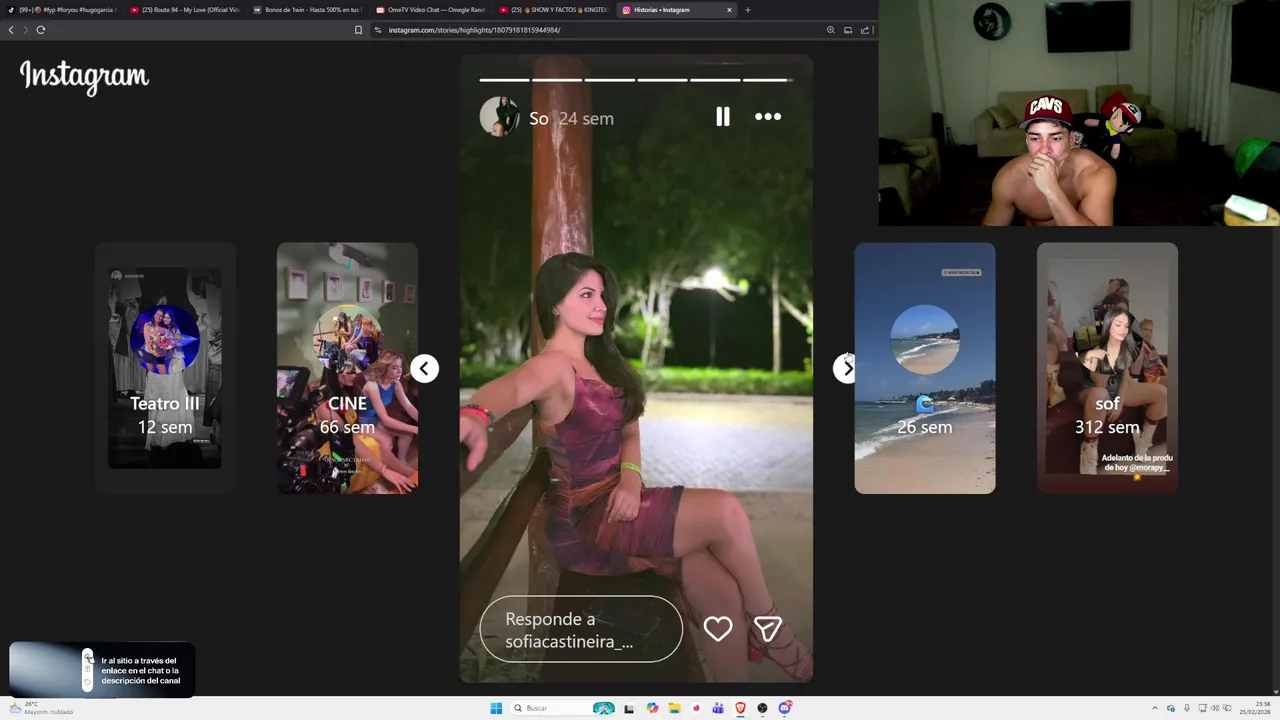Screen dimensions: 1280x720
Task: Open the Windows Start menu
Action: click(x=496, y=708)
